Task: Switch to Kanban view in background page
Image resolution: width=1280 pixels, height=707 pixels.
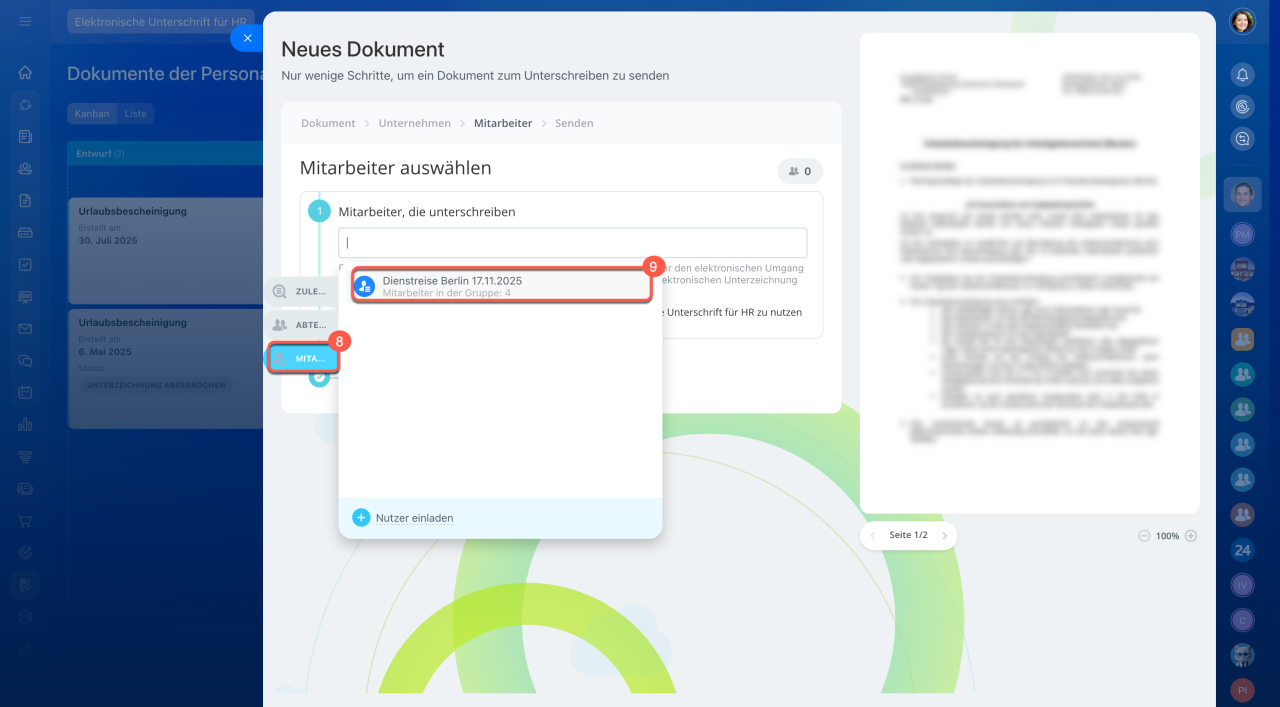Action: (92, 113)
